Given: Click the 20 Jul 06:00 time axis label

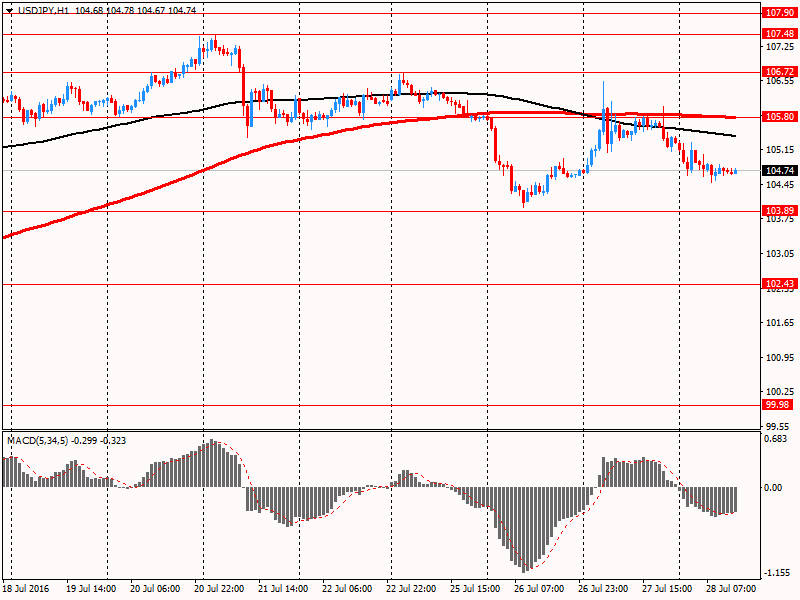Looking at the screenshot, I should (x=155, y=589).
